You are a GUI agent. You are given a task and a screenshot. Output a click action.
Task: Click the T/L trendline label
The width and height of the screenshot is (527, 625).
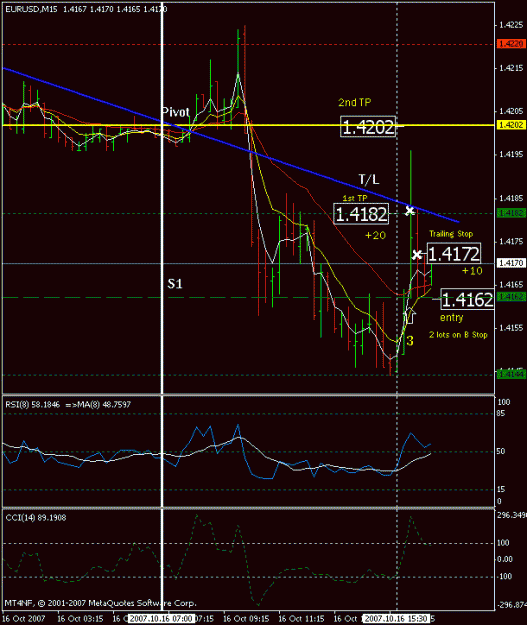[369, 179]
